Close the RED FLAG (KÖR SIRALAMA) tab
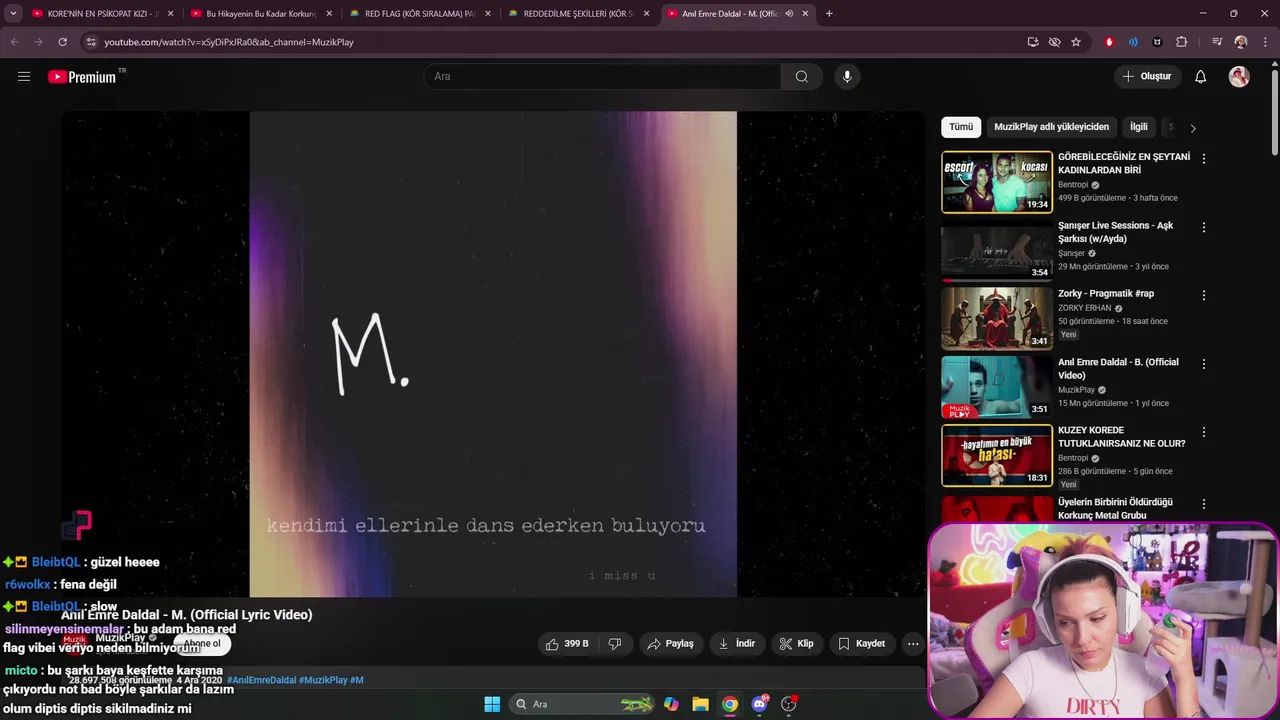 (488, 14)
